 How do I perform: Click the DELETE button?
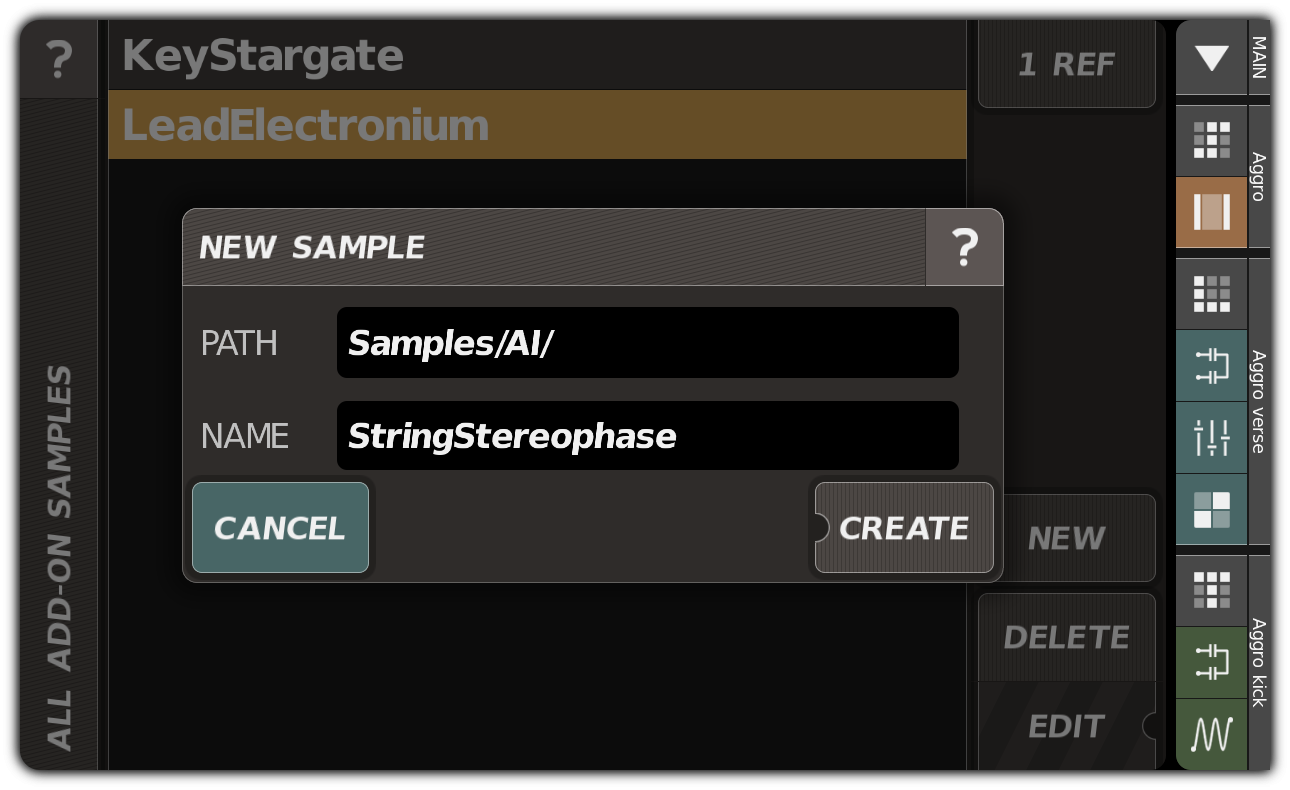point(1066,637)
